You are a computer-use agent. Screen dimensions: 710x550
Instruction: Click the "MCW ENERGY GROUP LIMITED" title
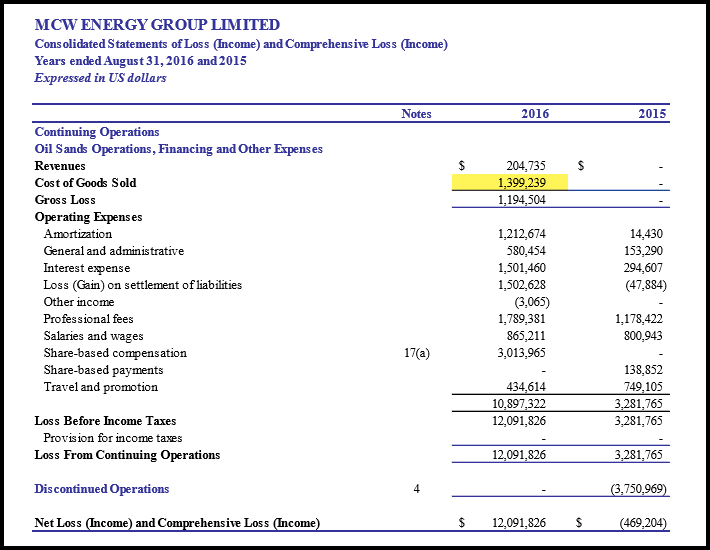[x=157, y=25]
